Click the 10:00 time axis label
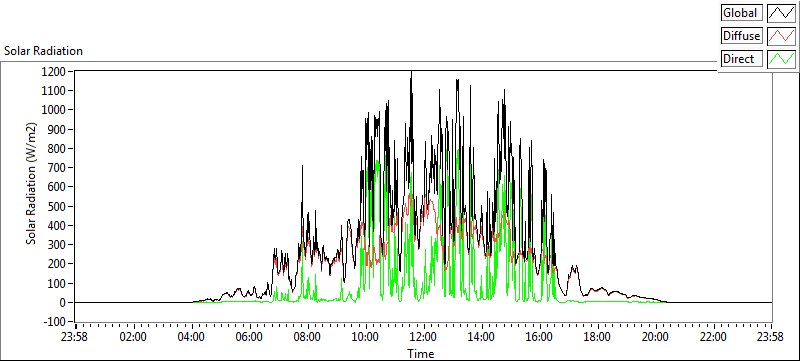 pyautogui.click(x=366, y=338)
